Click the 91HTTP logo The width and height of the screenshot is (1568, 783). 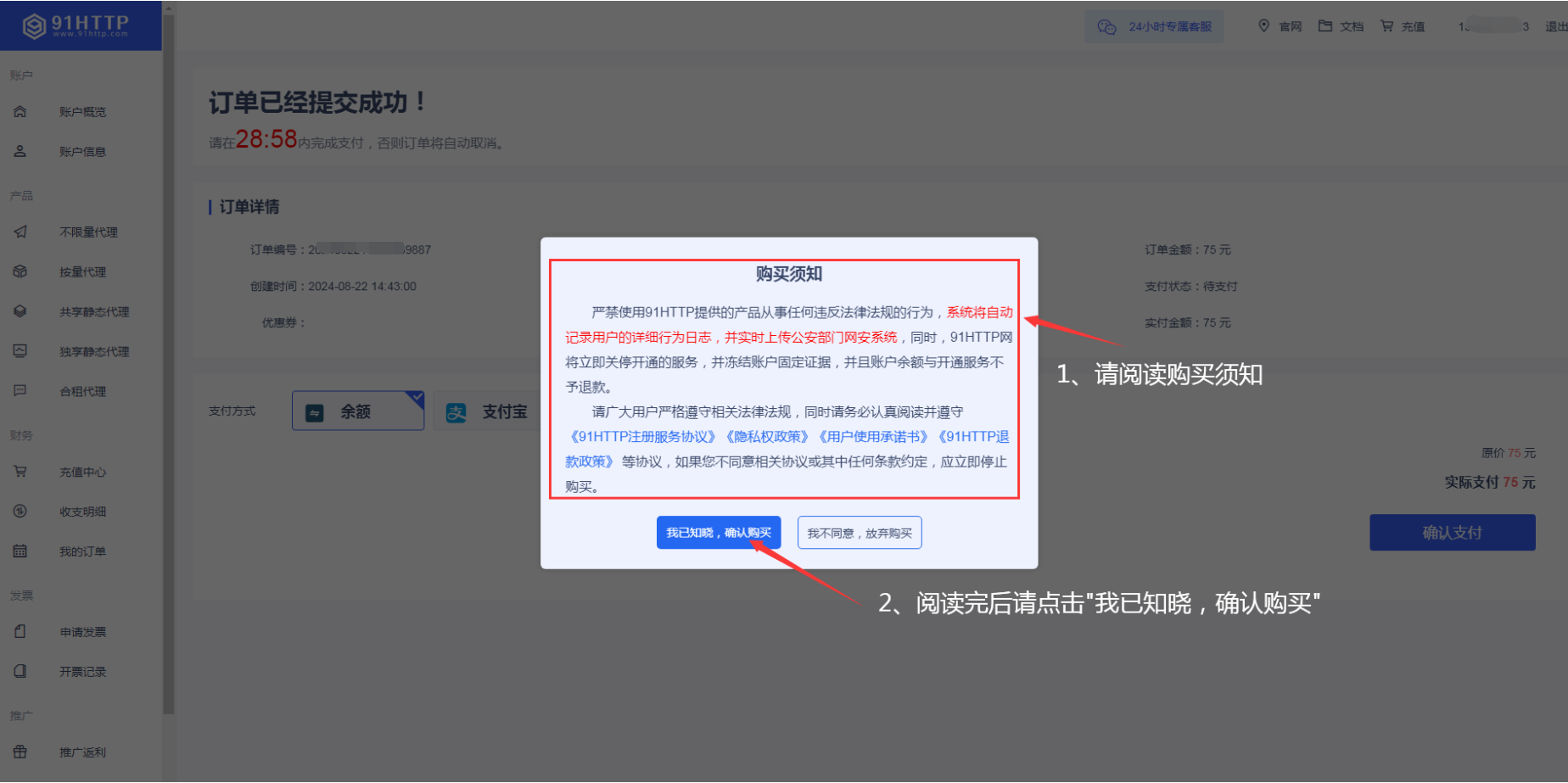pyautogui.click(x=76, y=25)
